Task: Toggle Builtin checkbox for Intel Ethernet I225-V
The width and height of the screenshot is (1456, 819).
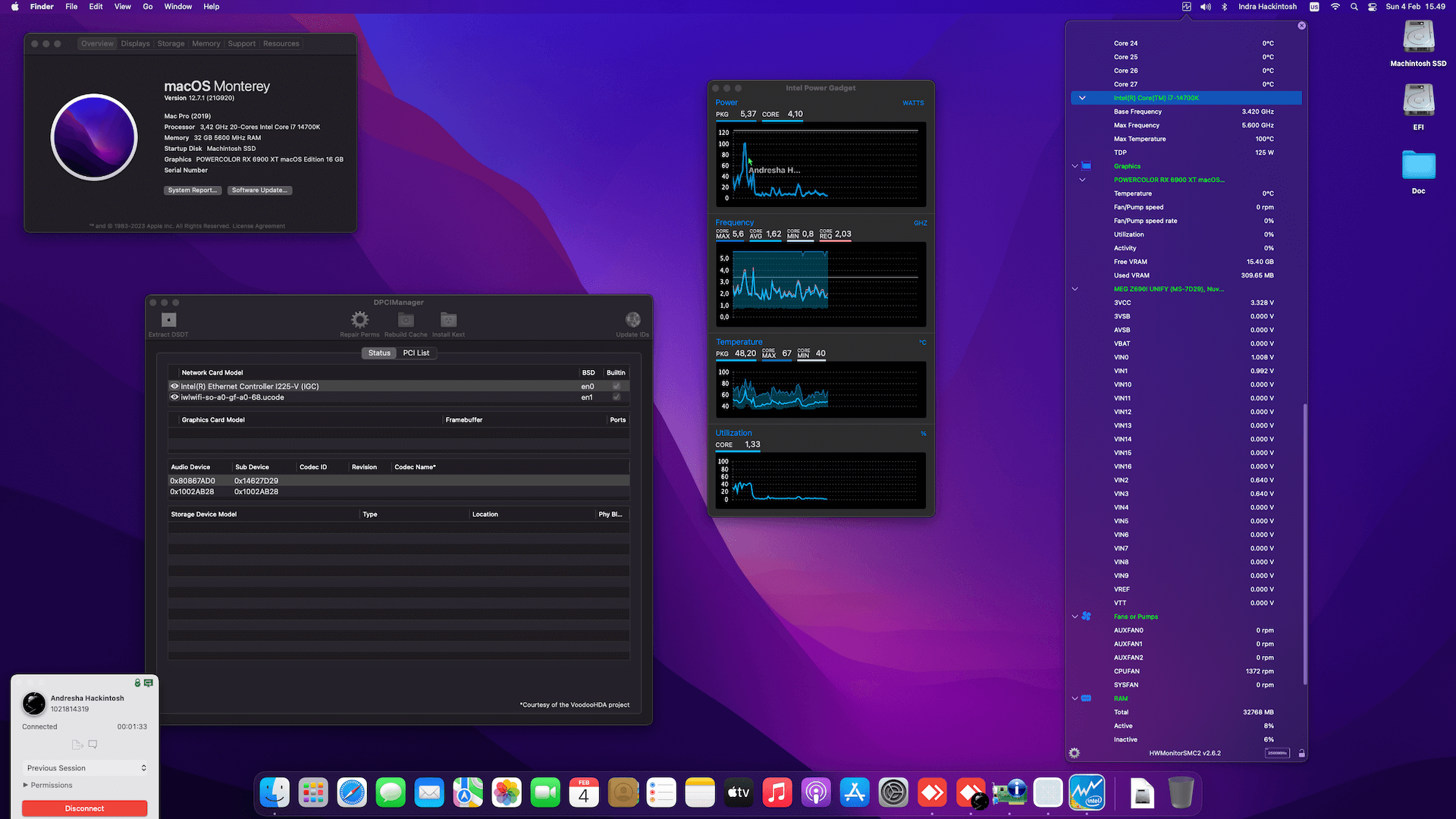Action: point(617,386)
